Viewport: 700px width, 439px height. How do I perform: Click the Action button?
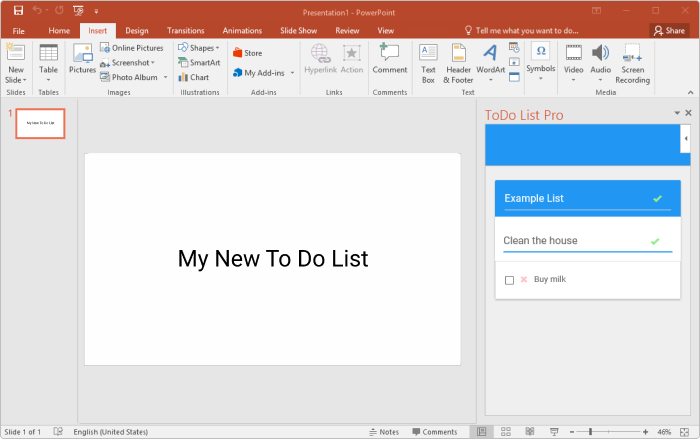click(x=352, y=59)
